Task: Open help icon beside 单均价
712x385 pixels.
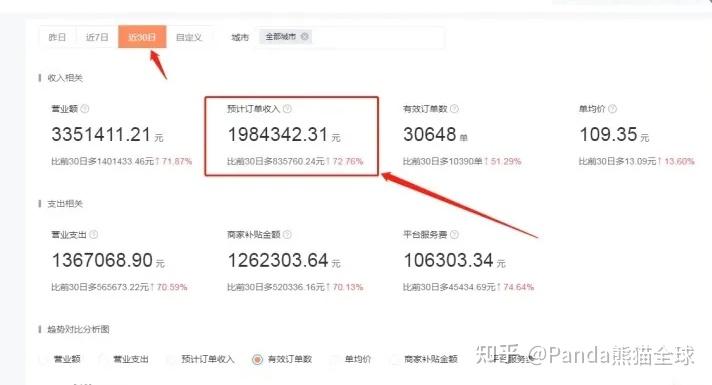Action: [612, 109]
